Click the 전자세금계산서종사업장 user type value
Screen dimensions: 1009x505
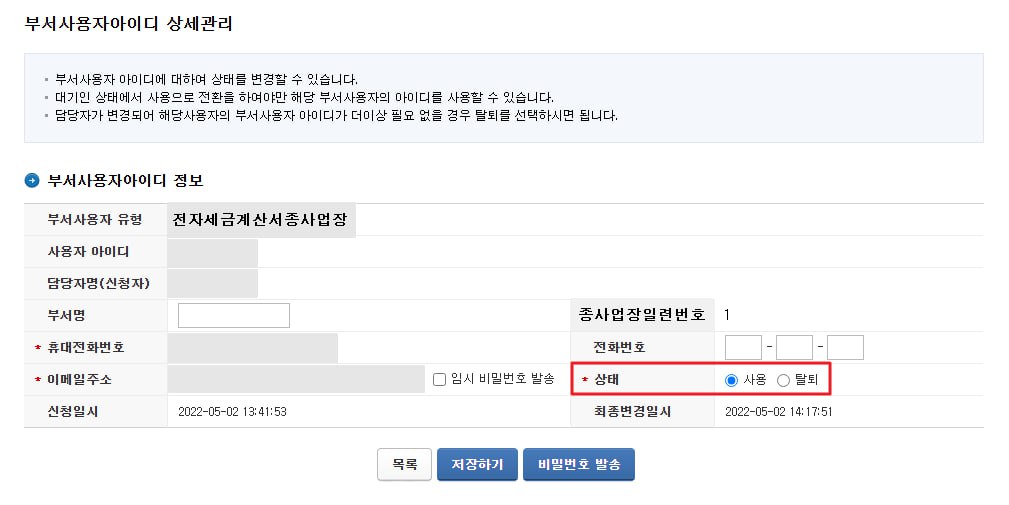(261, 219)
